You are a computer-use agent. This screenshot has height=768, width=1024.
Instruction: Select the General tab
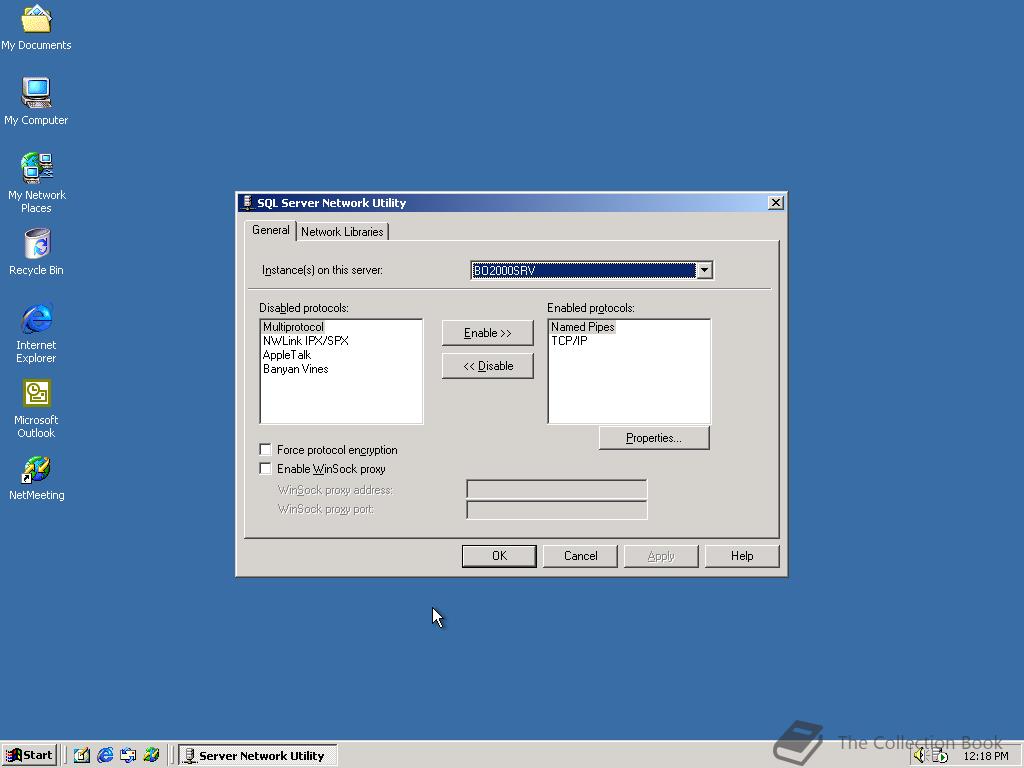point(270,230)
